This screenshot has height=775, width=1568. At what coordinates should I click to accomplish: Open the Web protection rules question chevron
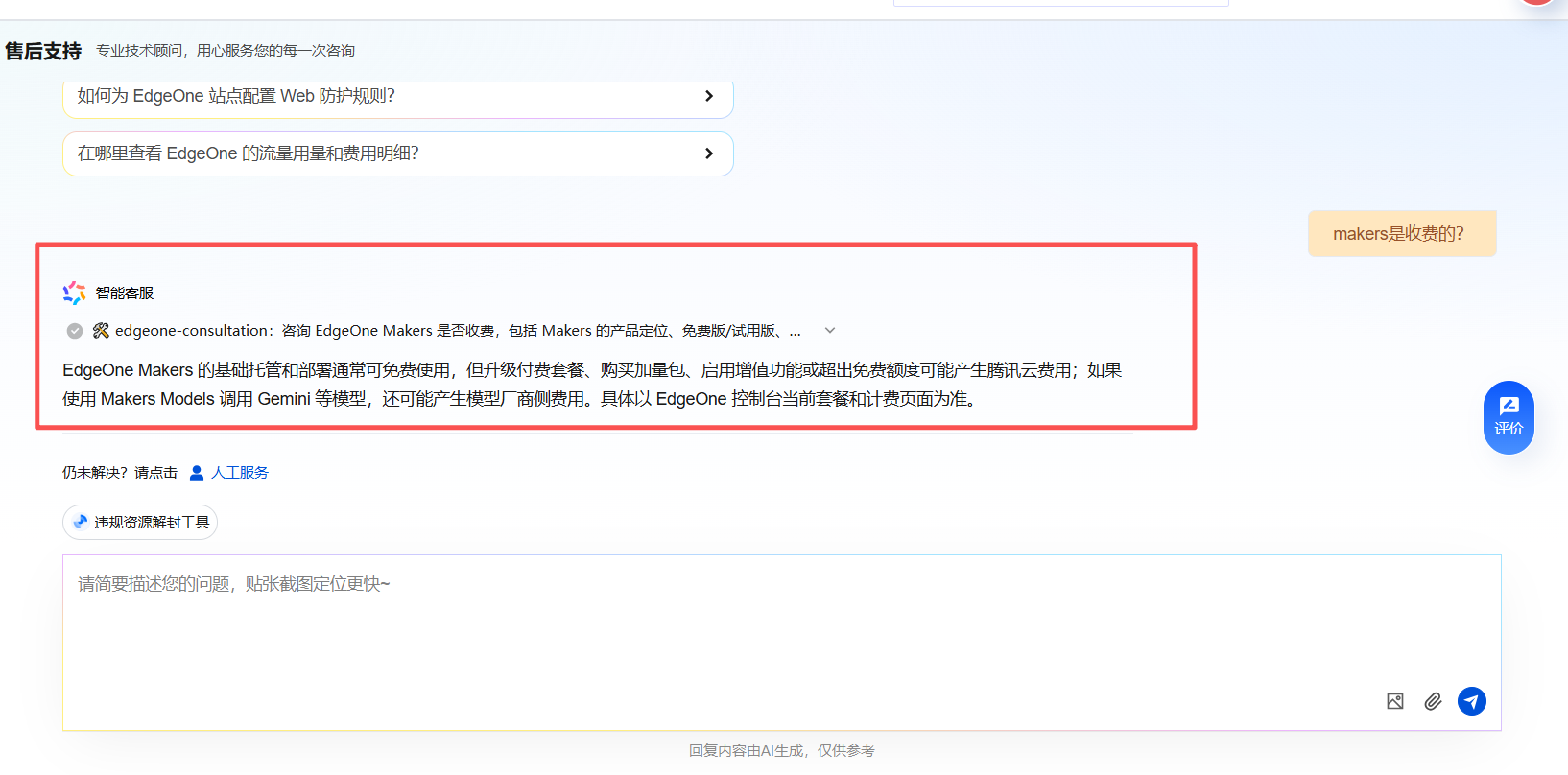(709, 96)
